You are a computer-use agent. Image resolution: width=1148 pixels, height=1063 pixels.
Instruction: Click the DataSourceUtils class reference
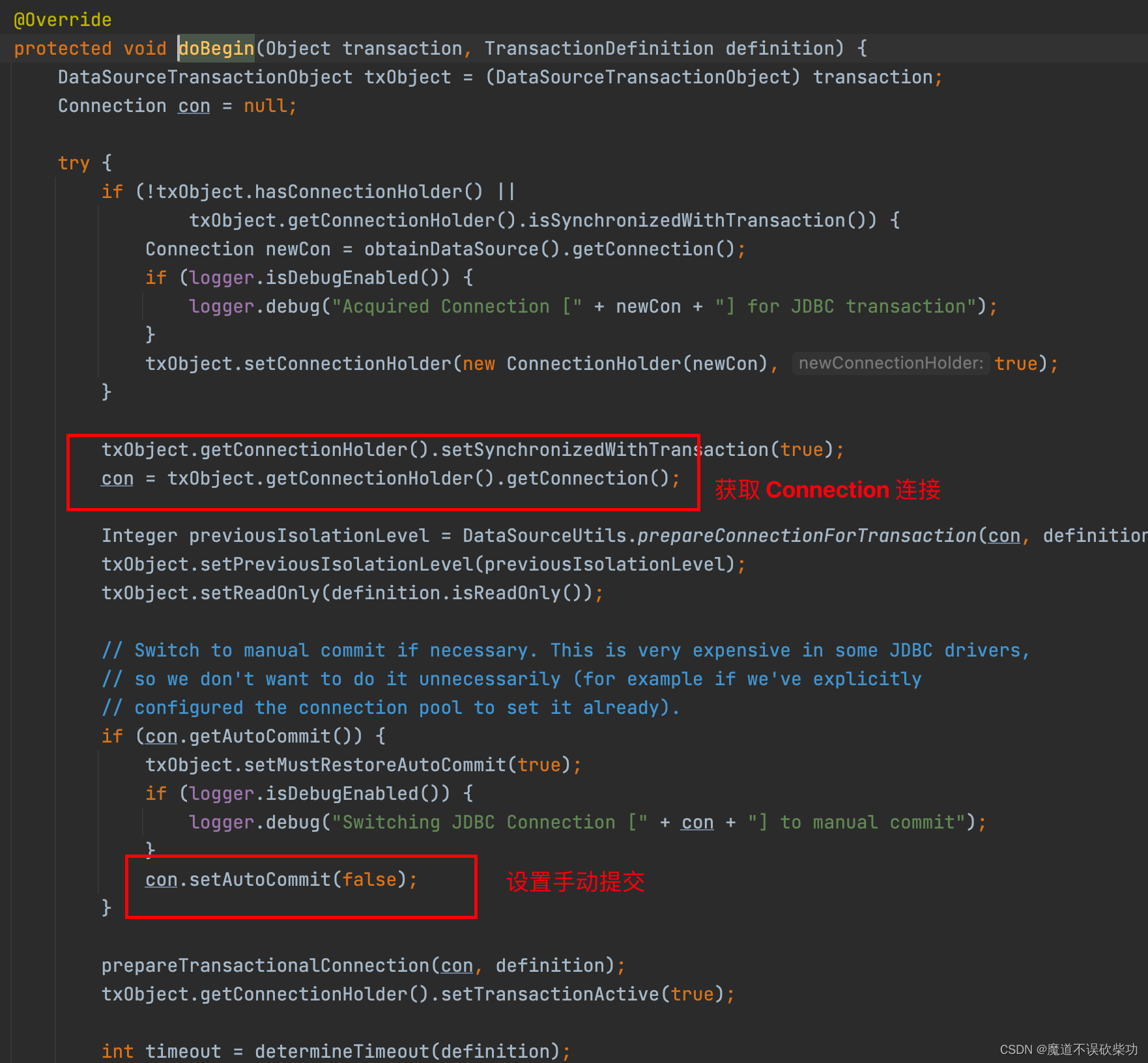[x=545, y=536]
